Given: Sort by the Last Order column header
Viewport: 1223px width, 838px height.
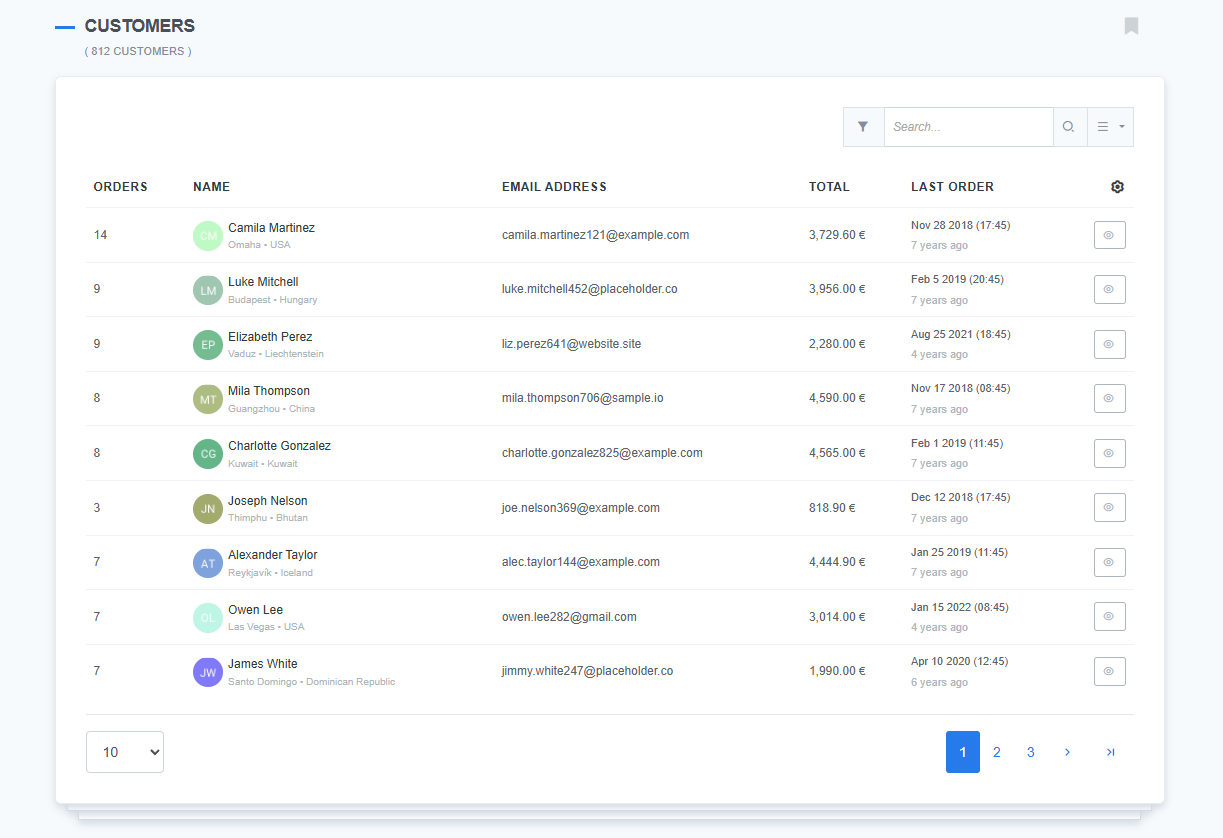Looking at the screenshot, I should coord(952,187).
